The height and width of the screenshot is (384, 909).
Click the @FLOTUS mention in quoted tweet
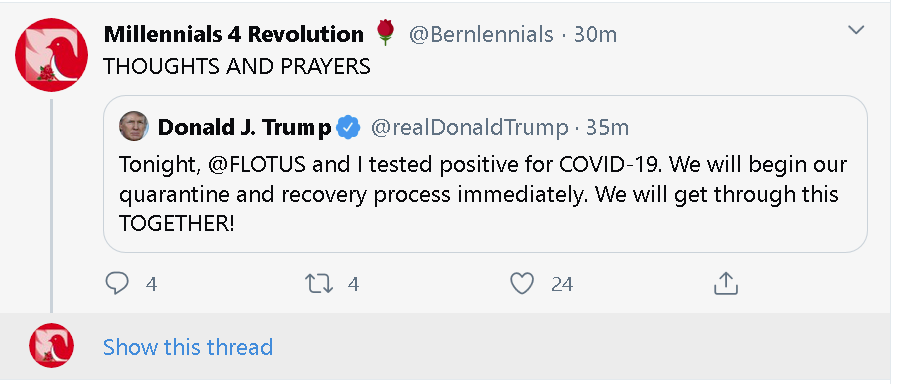pos(257,165)
